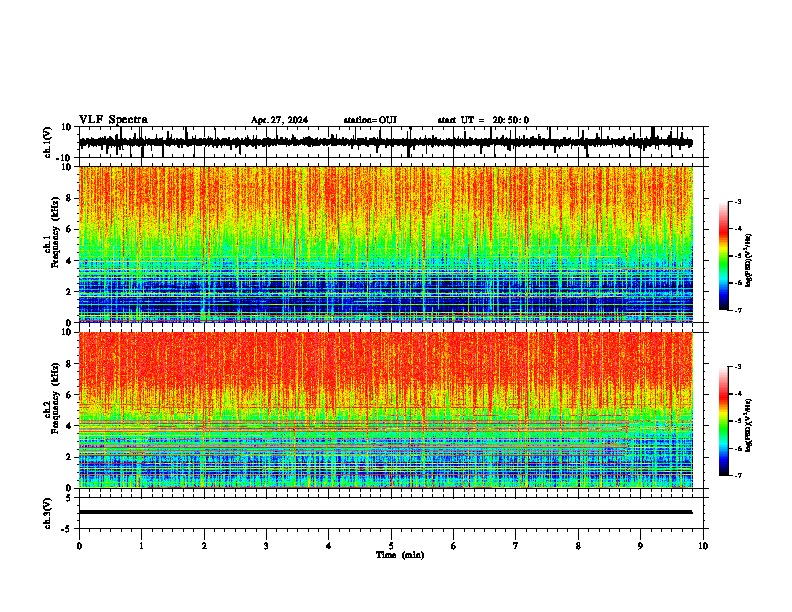Viewport: 792px width, 612px height.
Task: Click the ch.1 color bar log(PSD) label
Action: 748,261
